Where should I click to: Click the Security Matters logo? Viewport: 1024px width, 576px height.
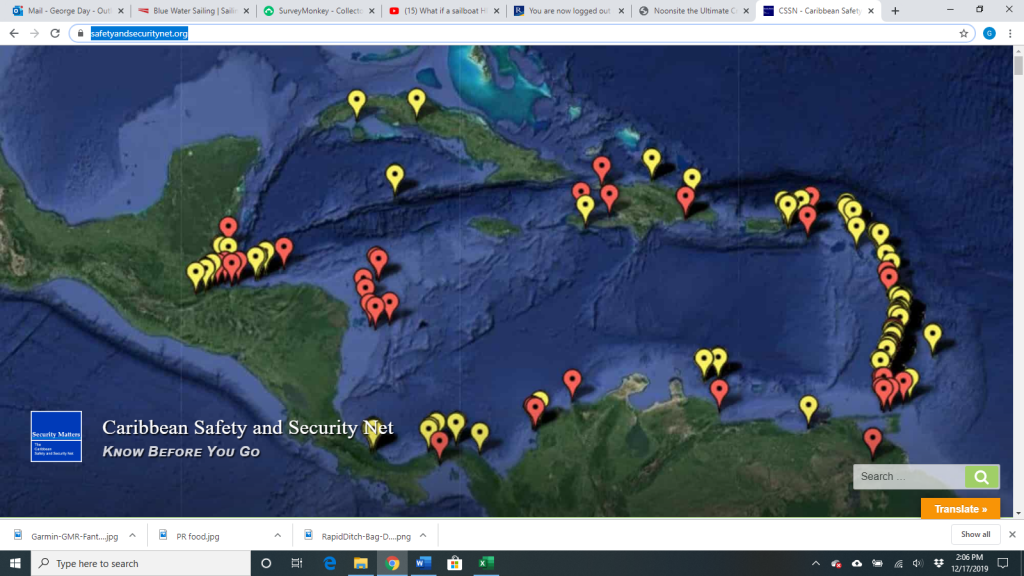[x=56, y=436]
